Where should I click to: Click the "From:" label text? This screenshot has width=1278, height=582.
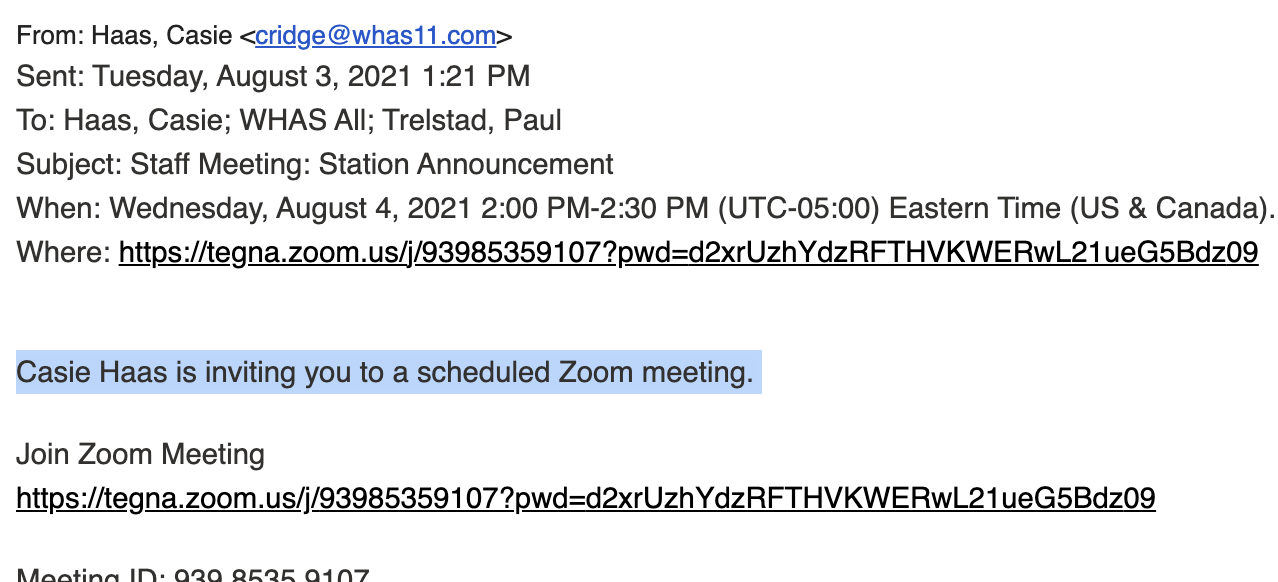(x=50, y=37)
